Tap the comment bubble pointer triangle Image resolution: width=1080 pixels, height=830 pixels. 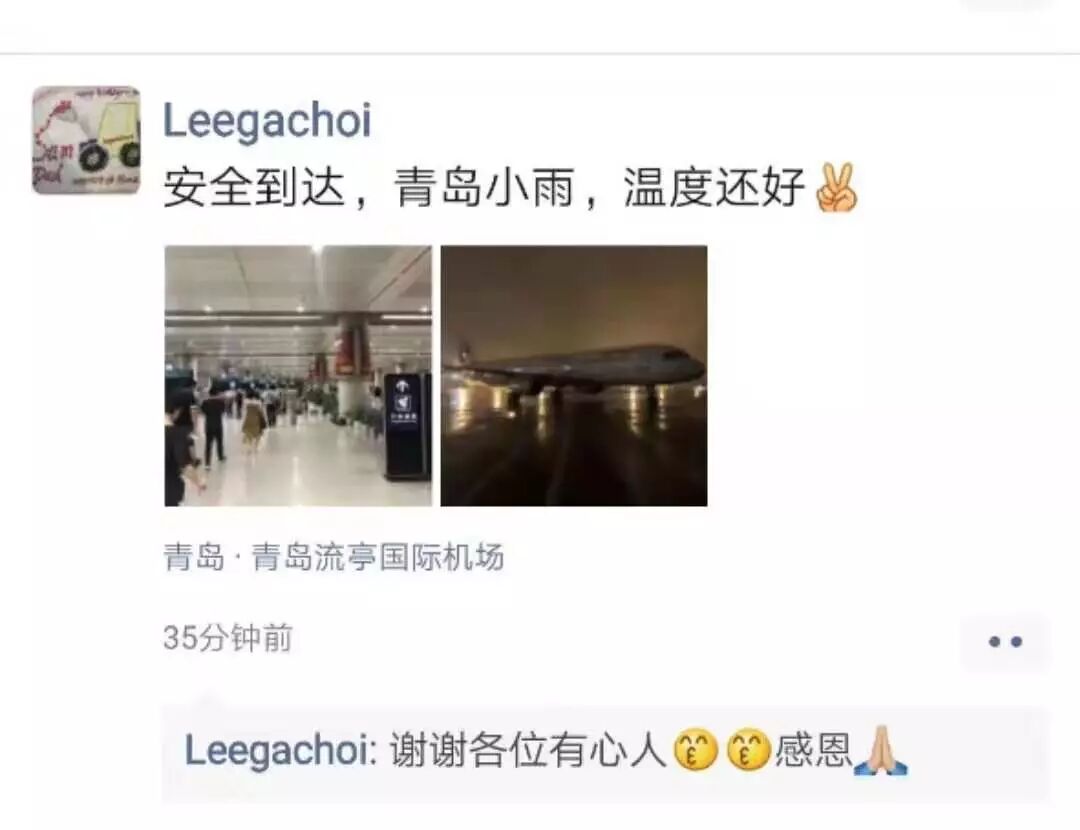coord(207,701)
